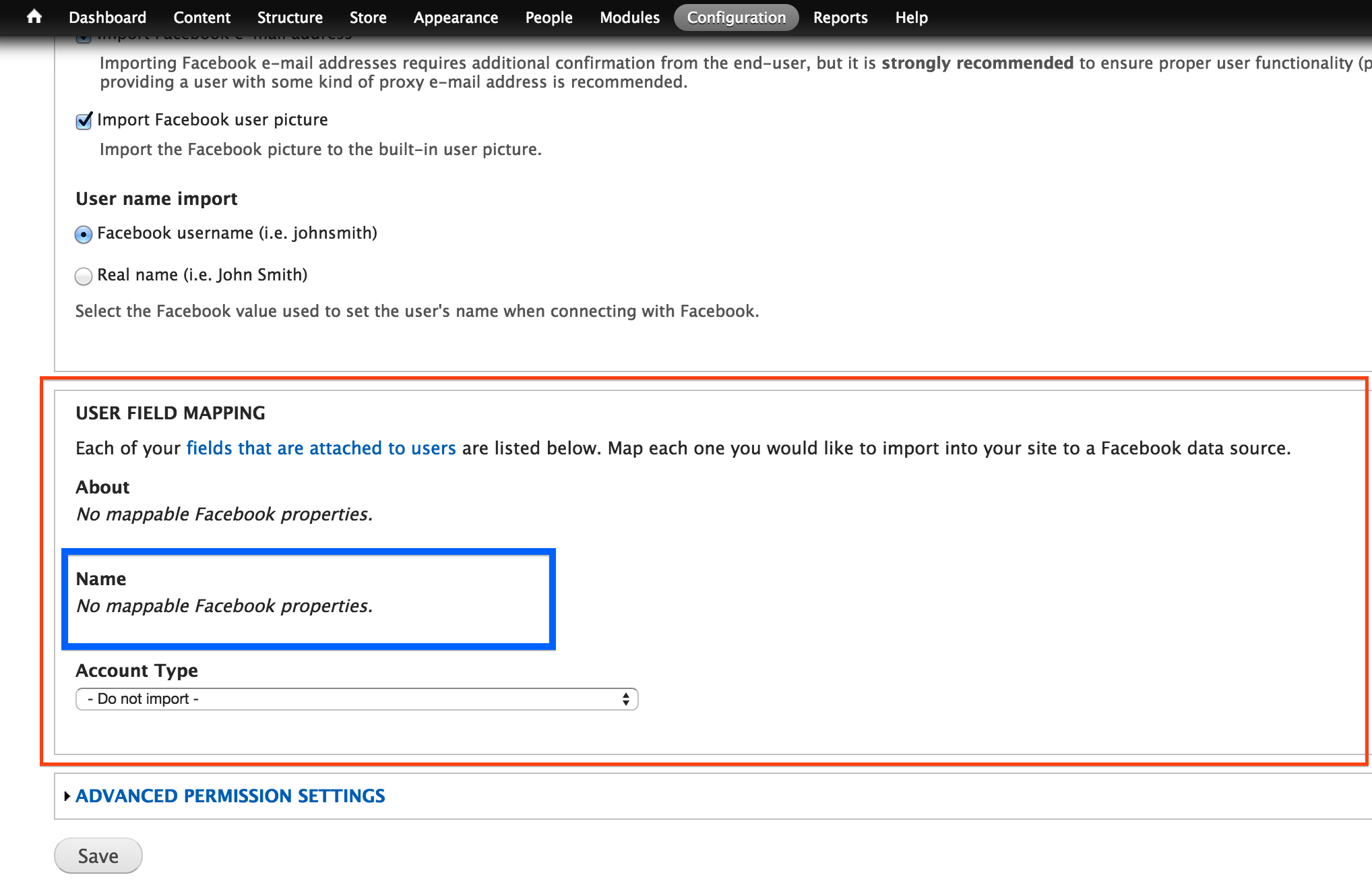Open the Dashboard menu
Image resolution: width=1372 pixels, height=896 pixels.
(x=107, y=18)
